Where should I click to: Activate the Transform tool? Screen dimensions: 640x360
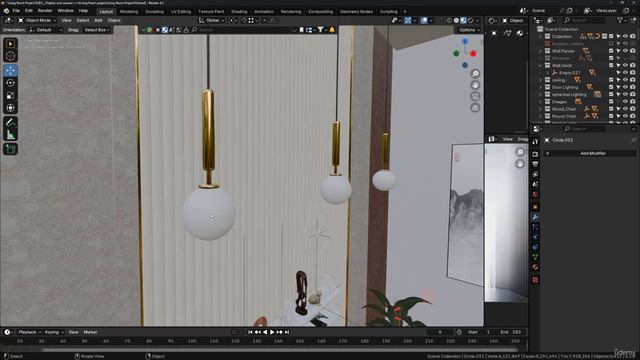pos(10,108)
